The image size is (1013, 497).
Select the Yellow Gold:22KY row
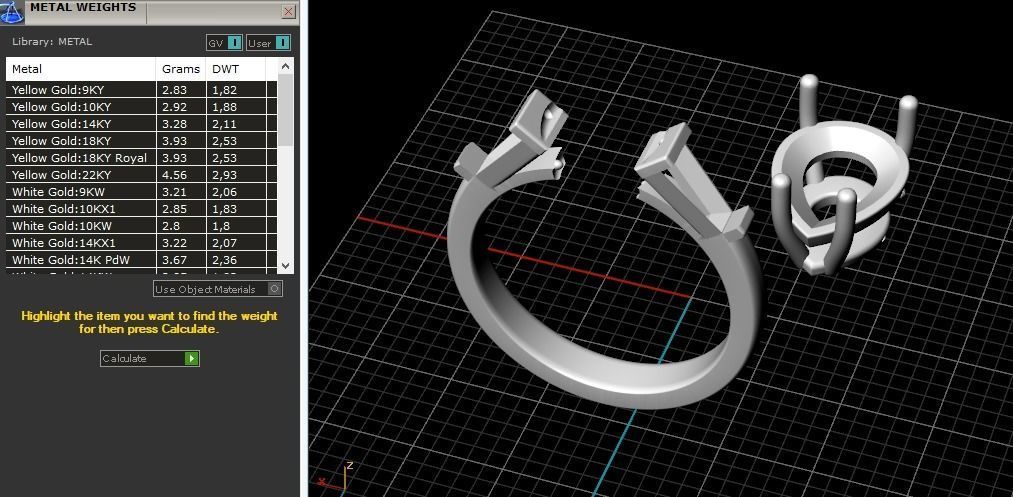(x=142, y=174)
